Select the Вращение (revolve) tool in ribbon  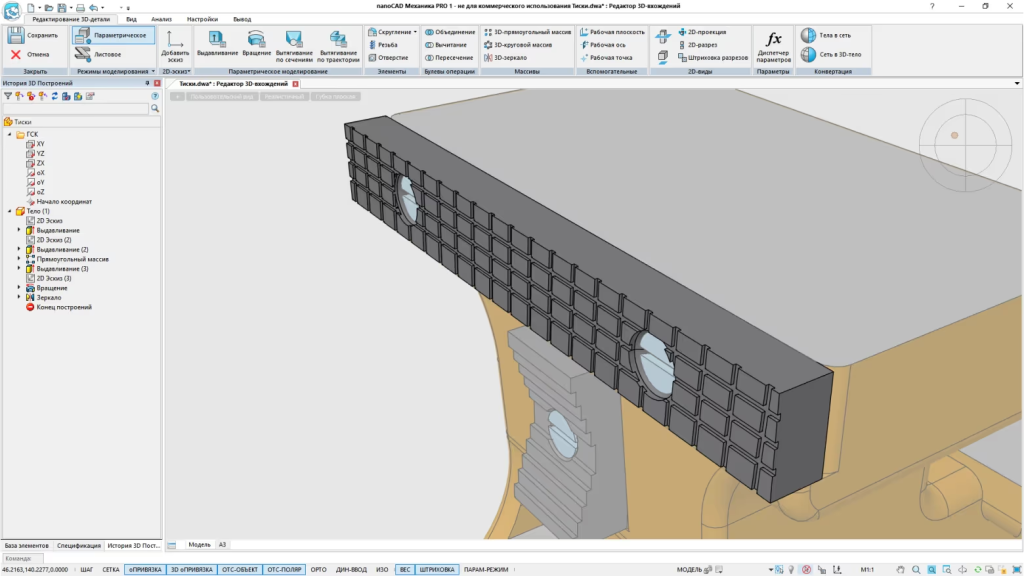pos(257,38)
